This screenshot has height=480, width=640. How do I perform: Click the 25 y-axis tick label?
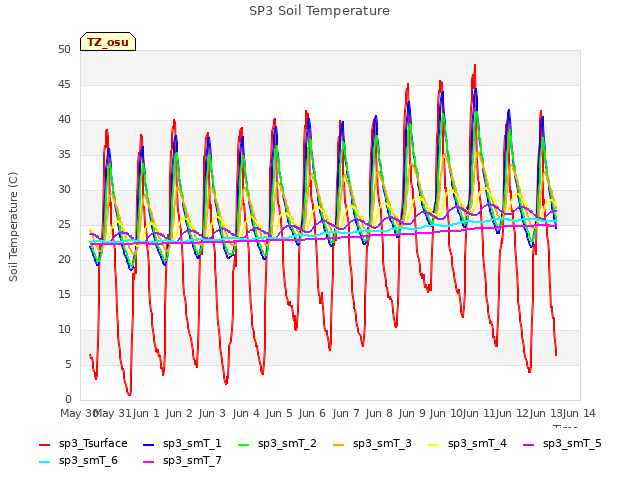pyautogui.click(x=64, y=224)
